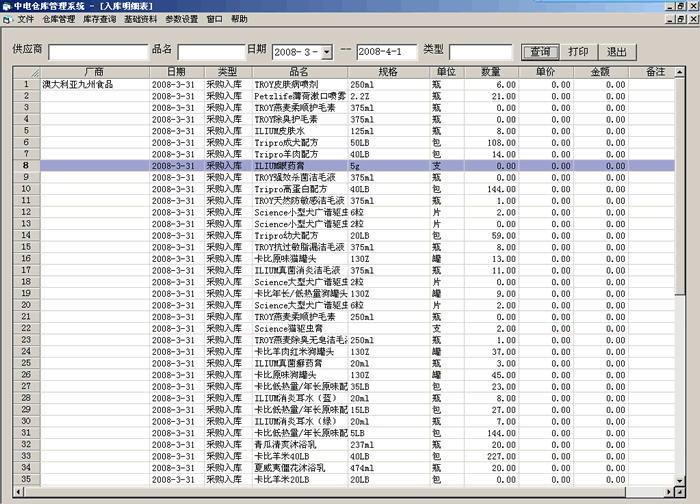700x504 pixels.
Task: Click the 数量 column header
Action: point(491,72)
